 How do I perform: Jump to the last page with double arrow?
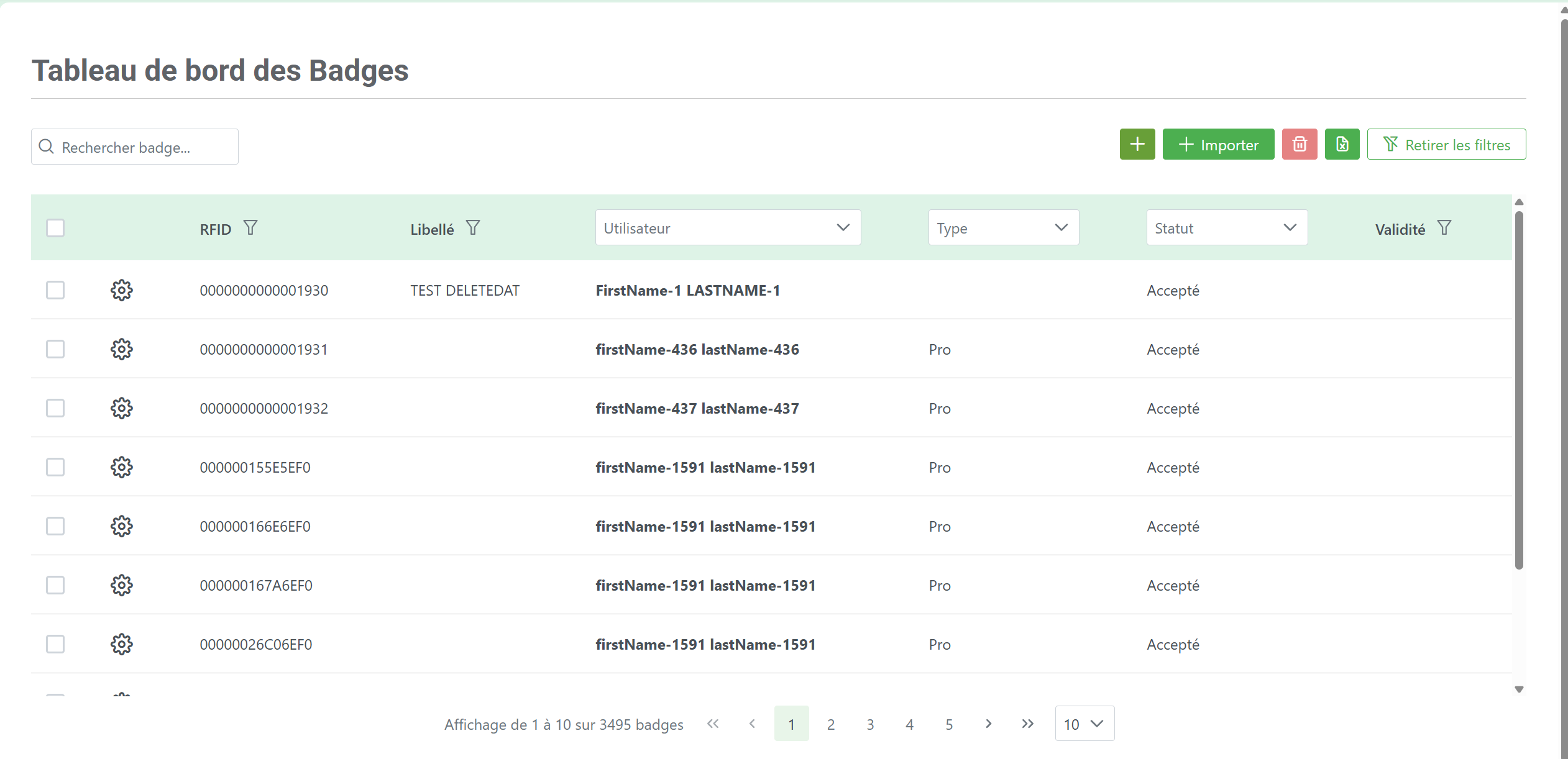[x=1027, y=724]
